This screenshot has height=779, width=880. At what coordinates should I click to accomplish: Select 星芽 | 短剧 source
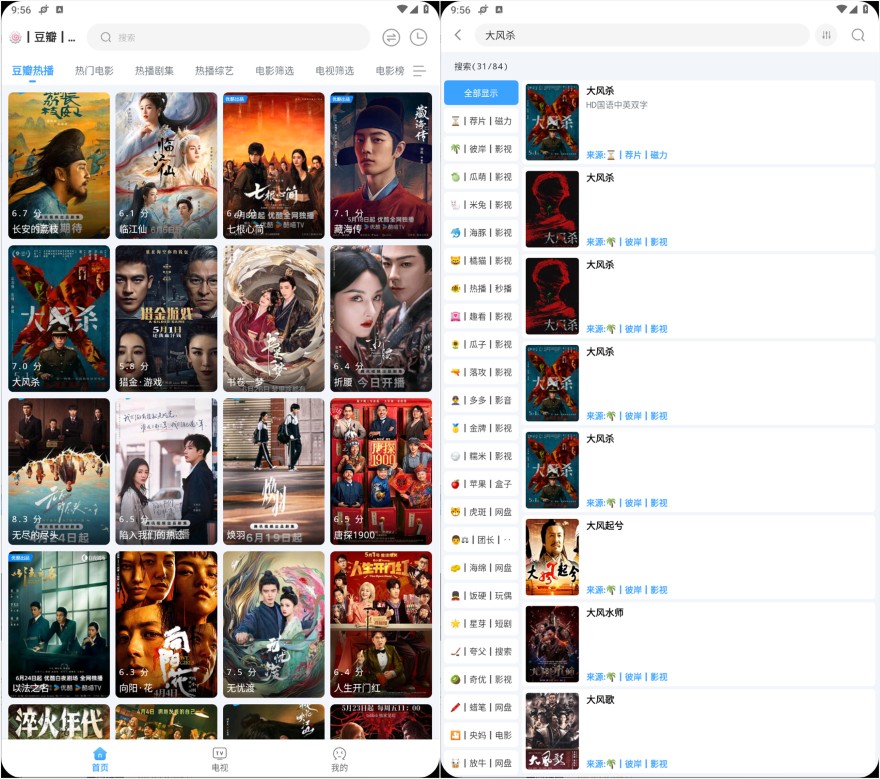(481, 624)
